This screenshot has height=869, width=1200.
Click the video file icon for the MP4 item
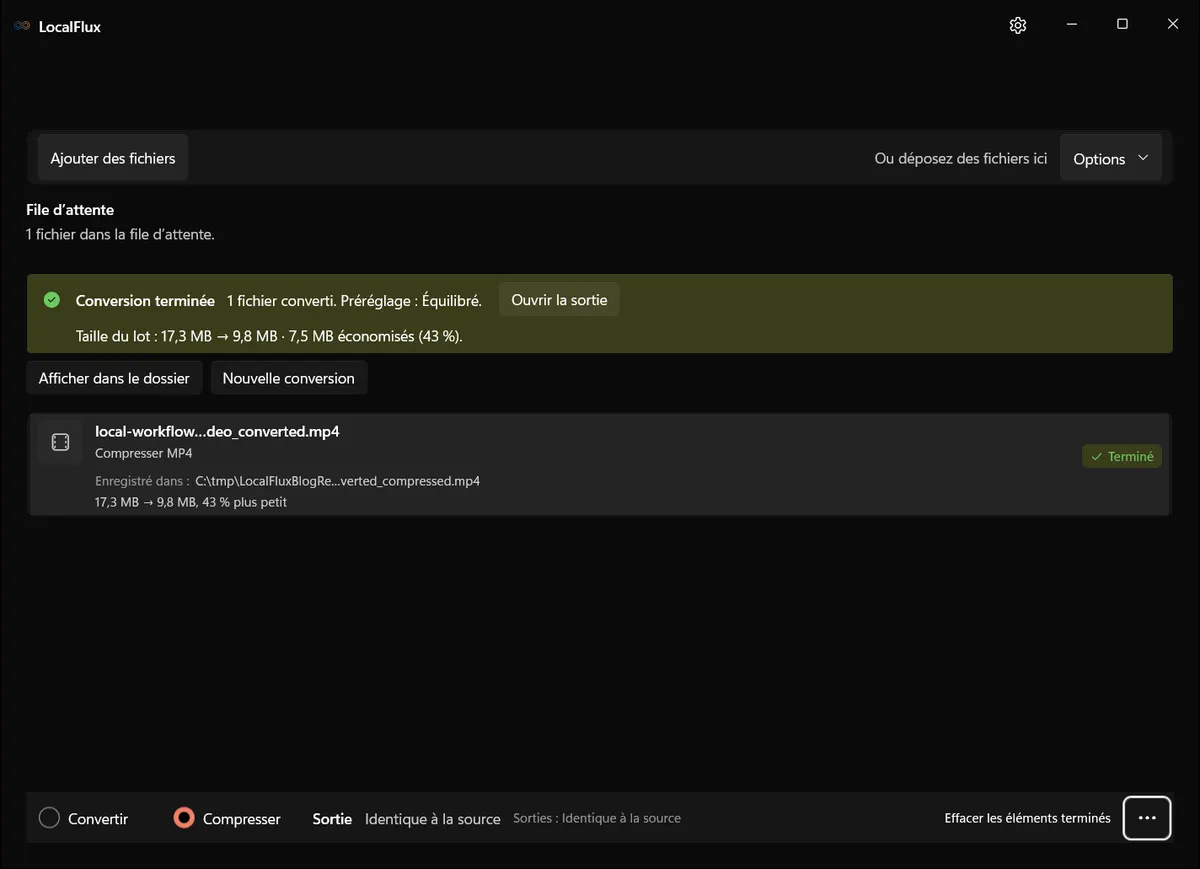click(60, 442)
